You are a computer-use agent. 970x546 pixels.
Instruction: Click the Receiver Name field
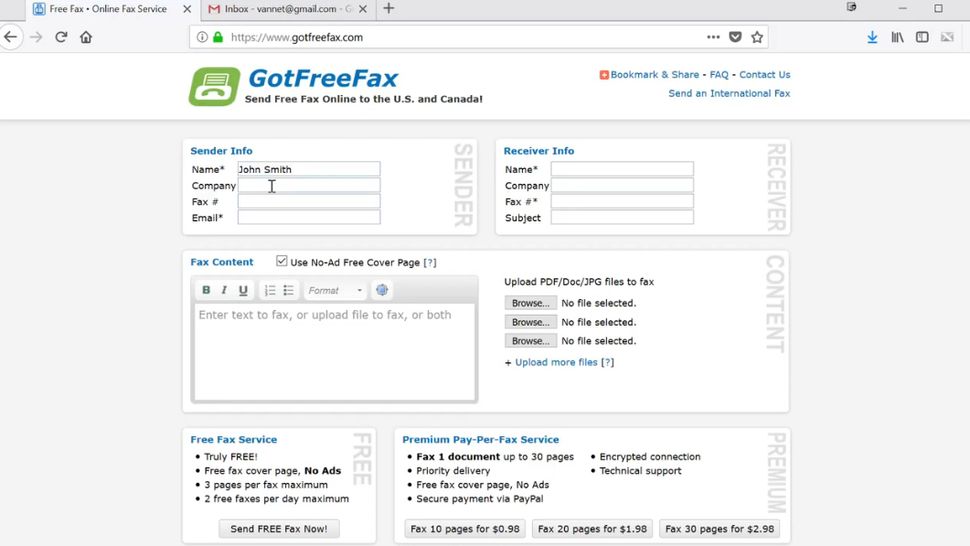[x=622, y=169]
